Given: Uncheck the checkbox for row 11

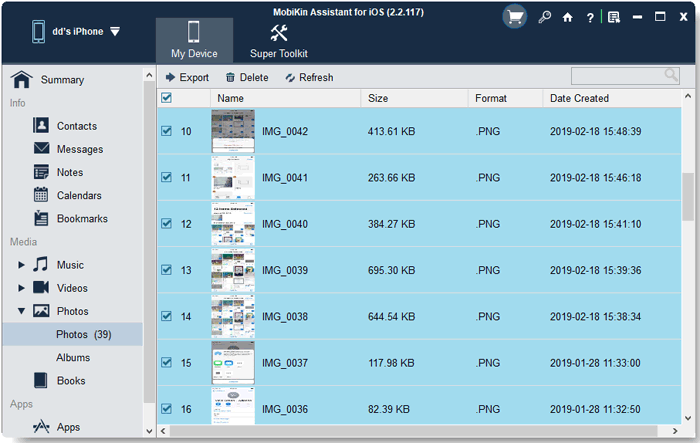Looking at the screenshot, I should point(167,177).
